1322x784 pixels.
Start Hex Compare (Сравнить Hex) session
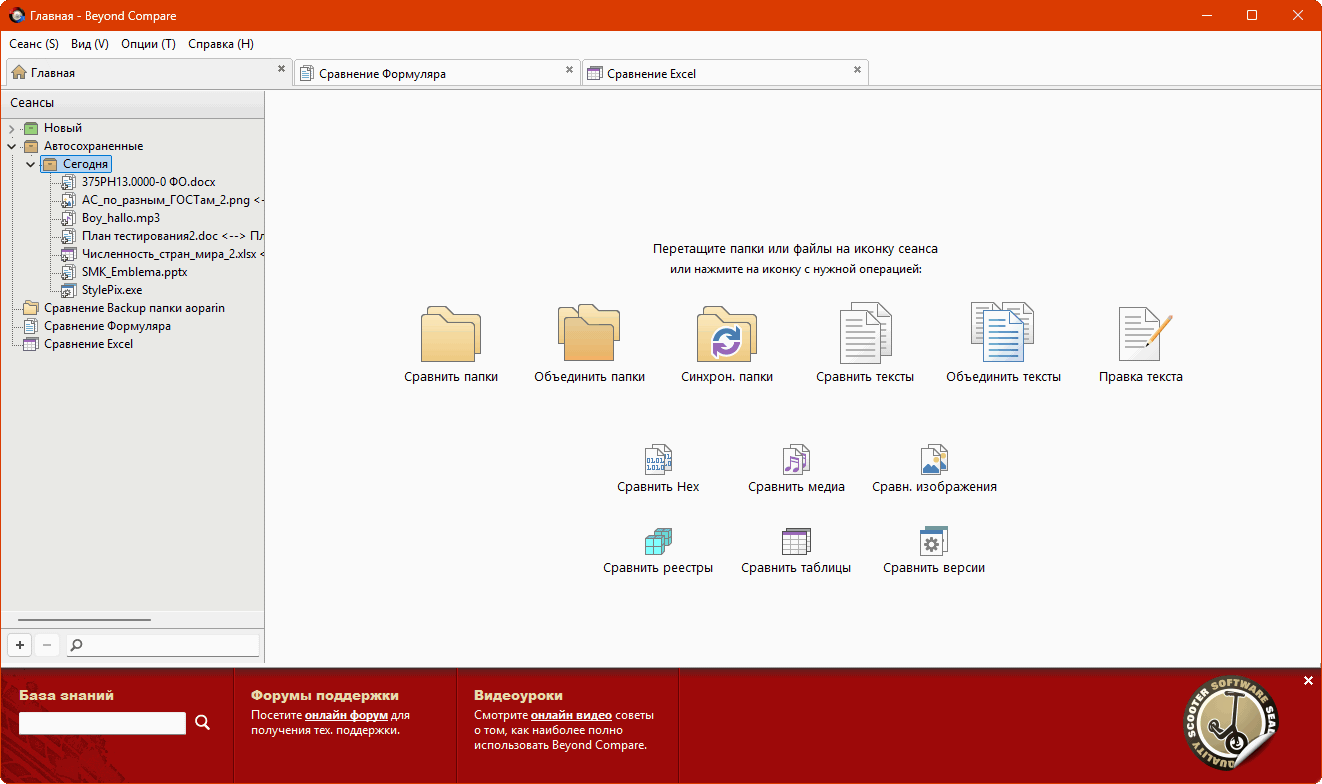pos(658,460)
